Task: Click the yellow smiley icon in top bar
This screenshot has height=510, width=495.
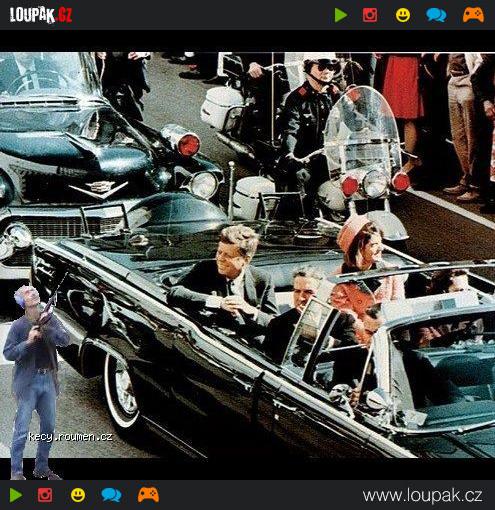Action: tap(403, 15)
